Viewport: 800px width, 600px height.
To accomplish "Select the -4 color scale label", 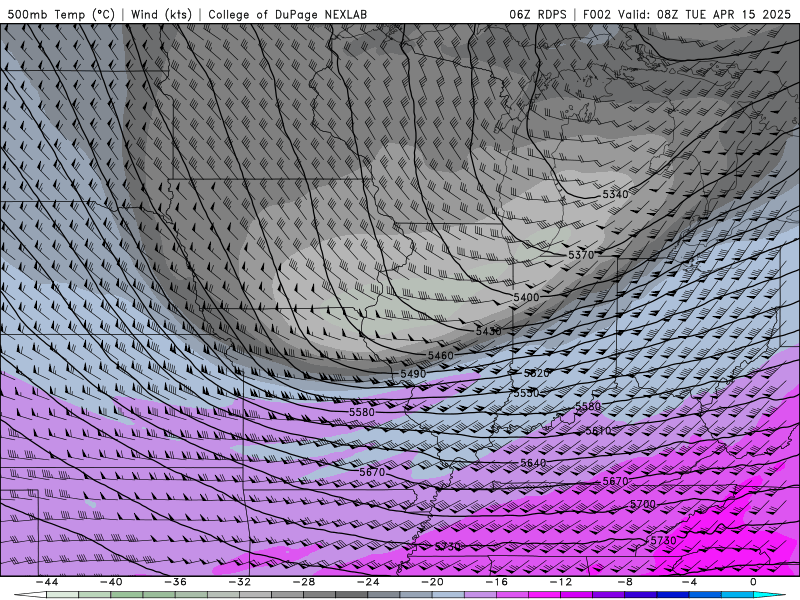I will [x=689, y=582].
